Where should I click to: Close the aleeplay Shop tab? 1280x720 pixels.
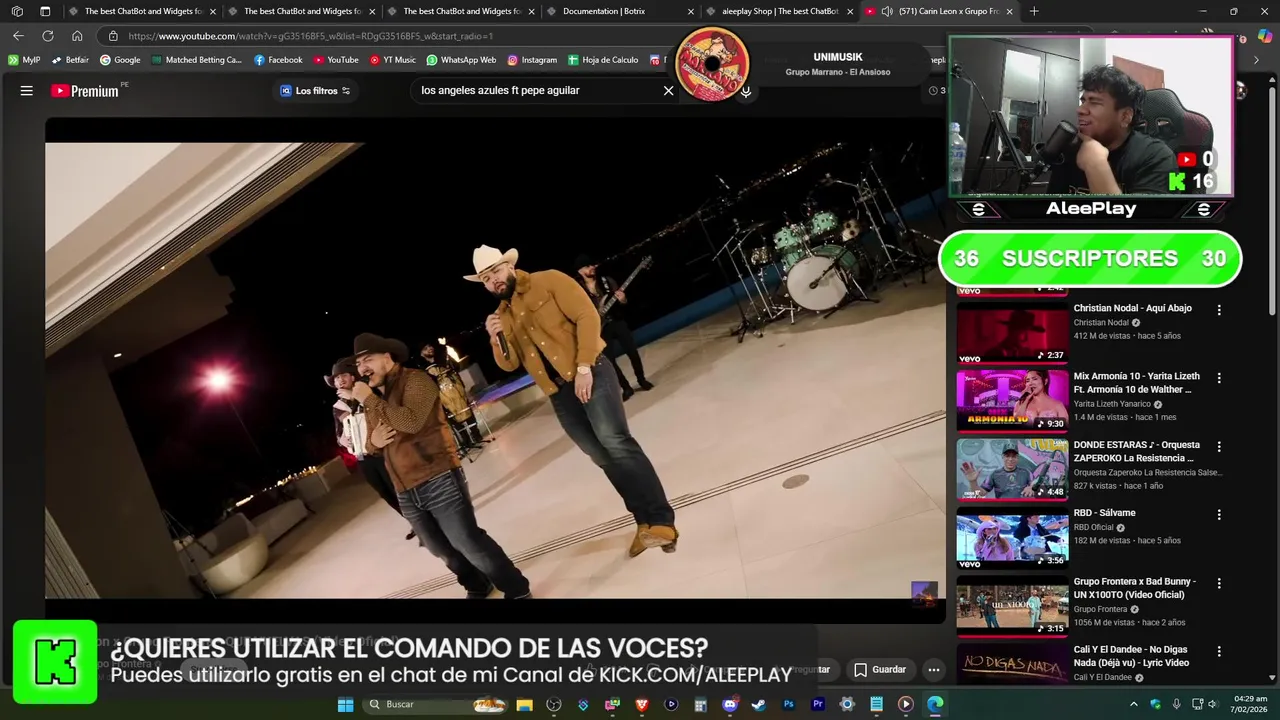coord(850,11)
